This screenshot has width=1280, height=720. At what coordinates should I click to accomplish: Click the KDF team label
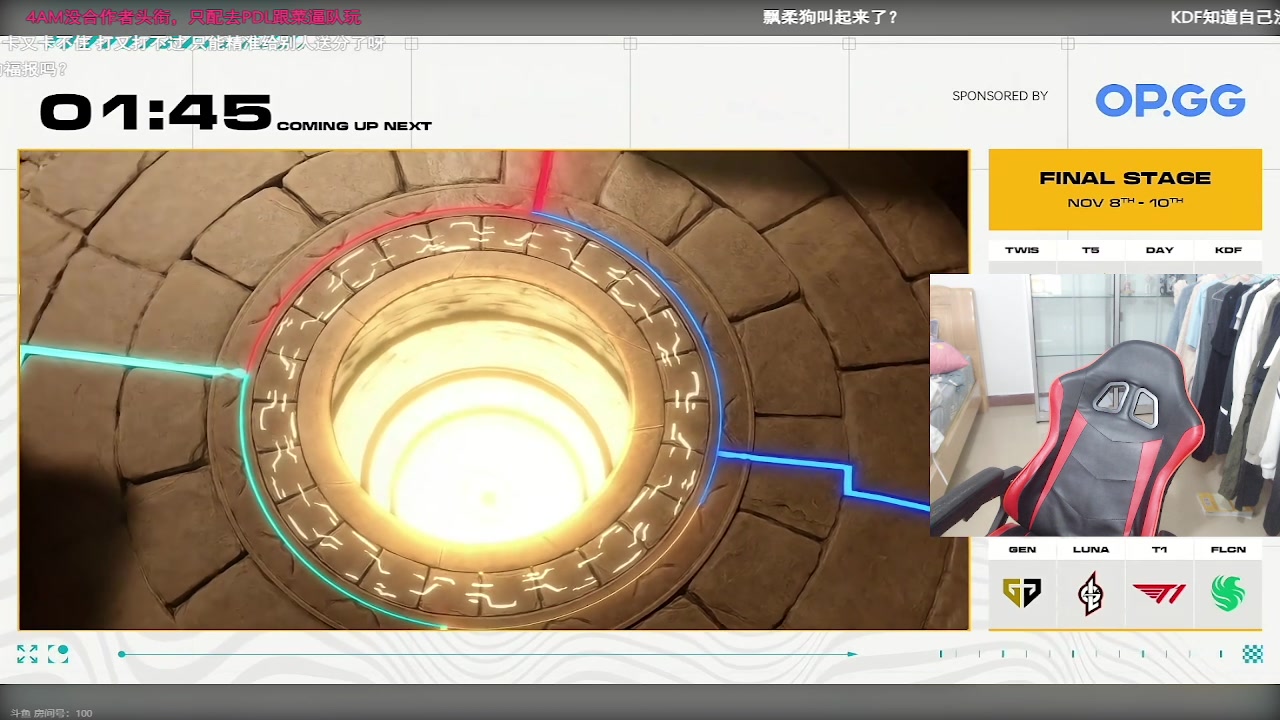1228,250
